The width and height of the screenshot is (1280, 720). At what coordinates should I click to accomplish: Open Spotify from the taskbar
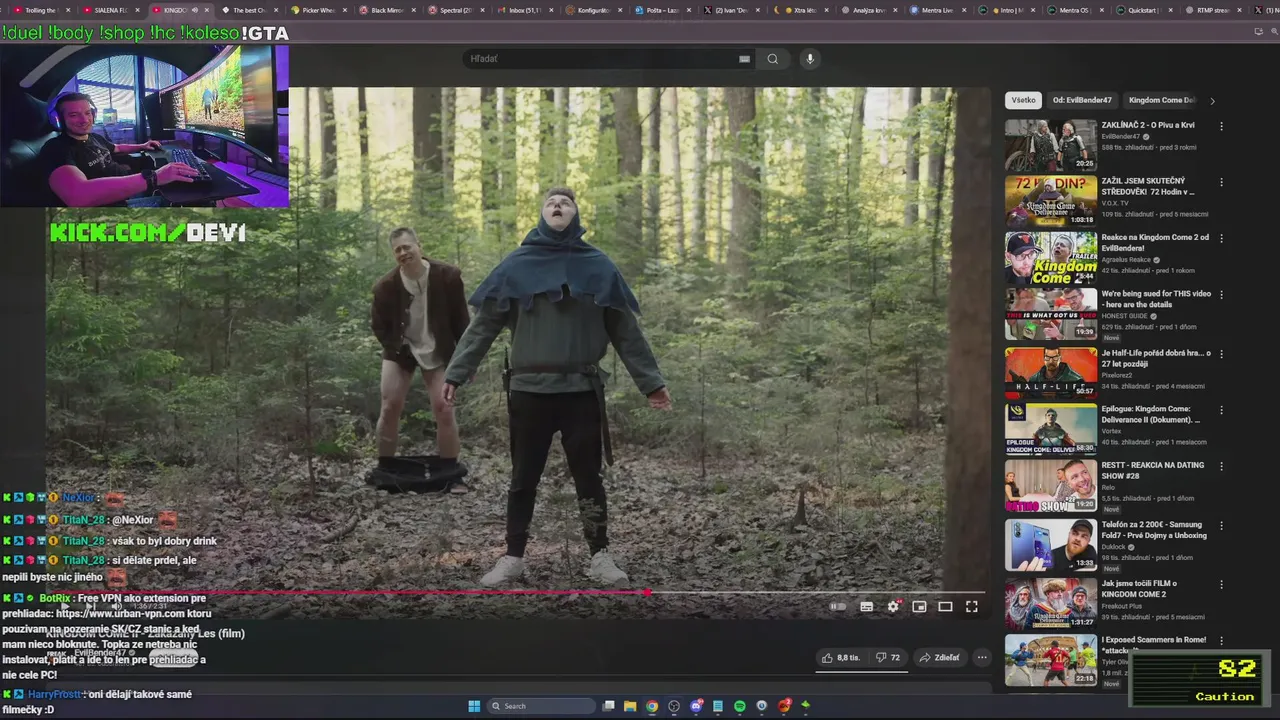740,706
